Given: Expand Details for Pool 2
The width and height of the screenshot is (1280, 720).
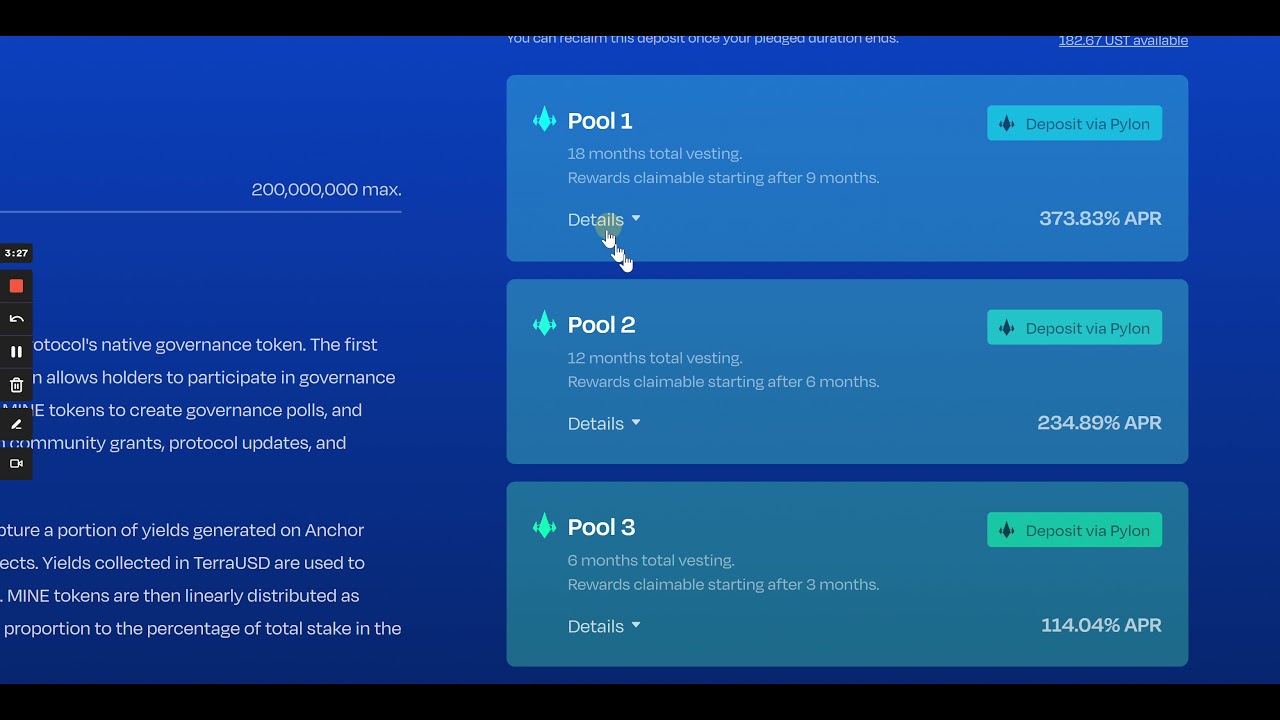Looking at the screenshot, I should coord(604,423).
